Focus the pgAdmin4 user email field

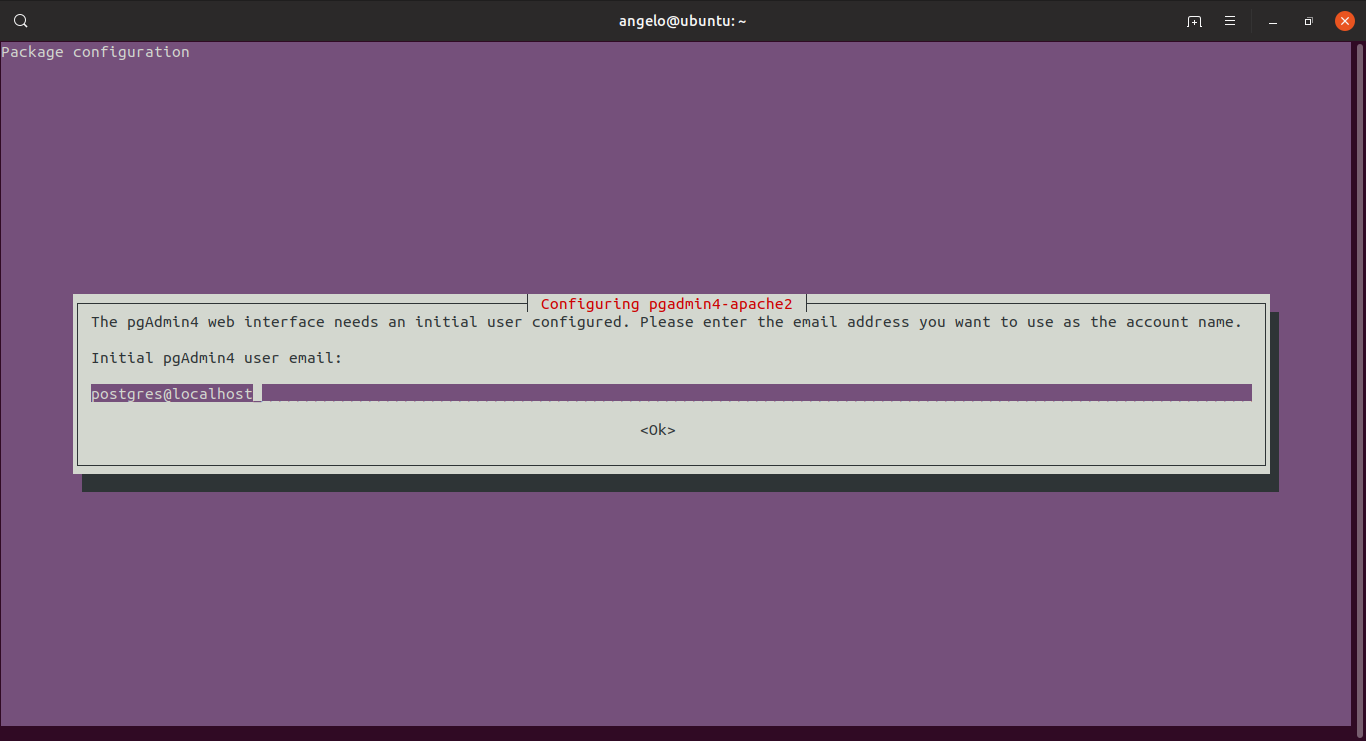tap(671, 393)
